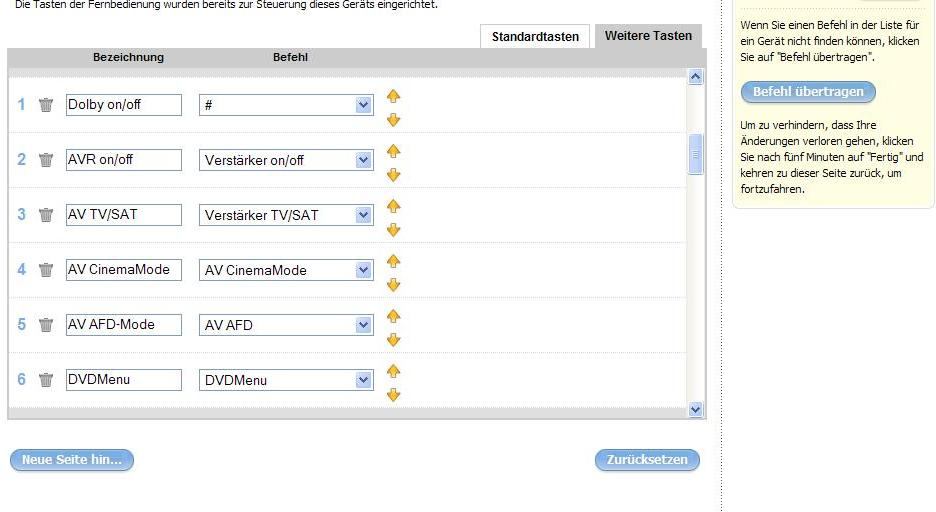Click trash icon for AVR on/off
The height and width of the screenshot is (512, 936).
(45, 160)
